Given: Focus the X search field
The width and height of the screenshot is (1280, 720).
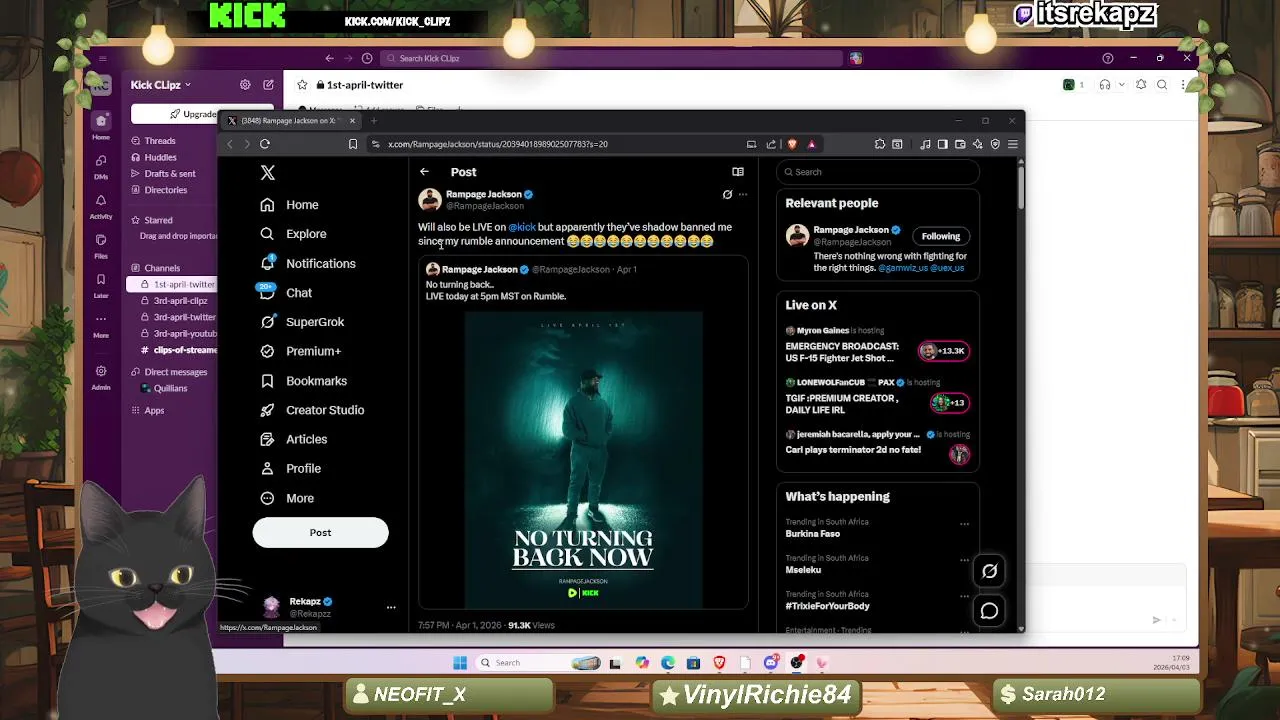Looking at the screenshot, I should point(878,172).
